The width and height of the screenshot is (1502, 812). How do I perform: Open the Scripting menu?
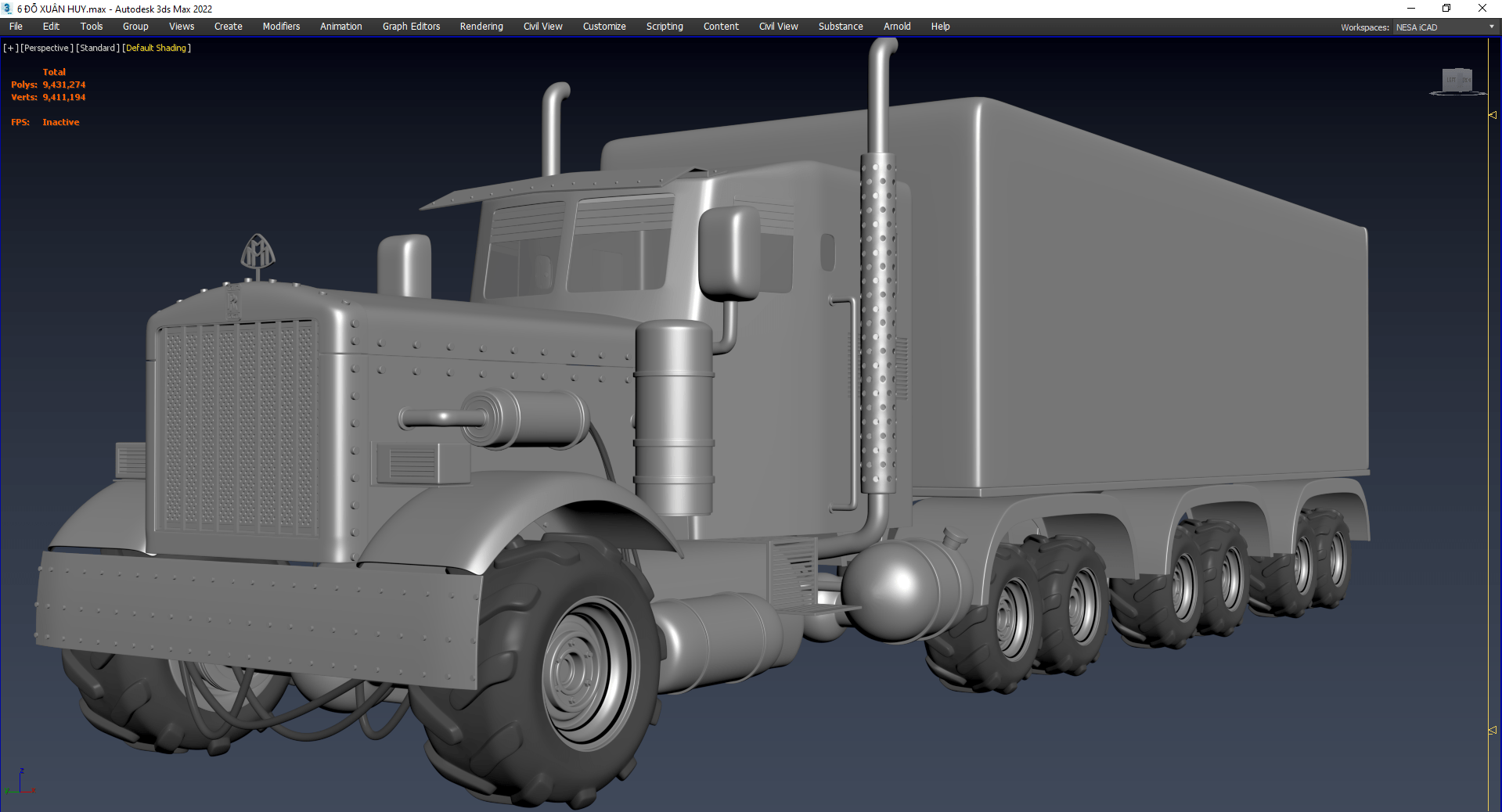click(665, 27)
